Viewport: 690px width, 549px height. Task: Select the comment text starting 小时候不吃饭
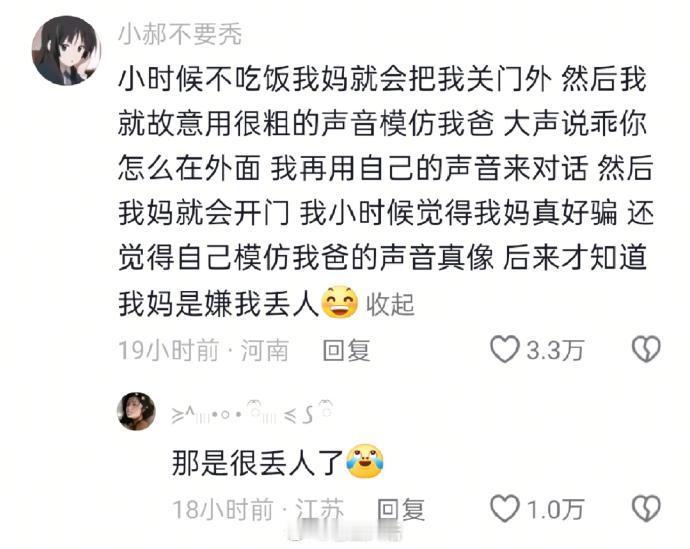385,191
